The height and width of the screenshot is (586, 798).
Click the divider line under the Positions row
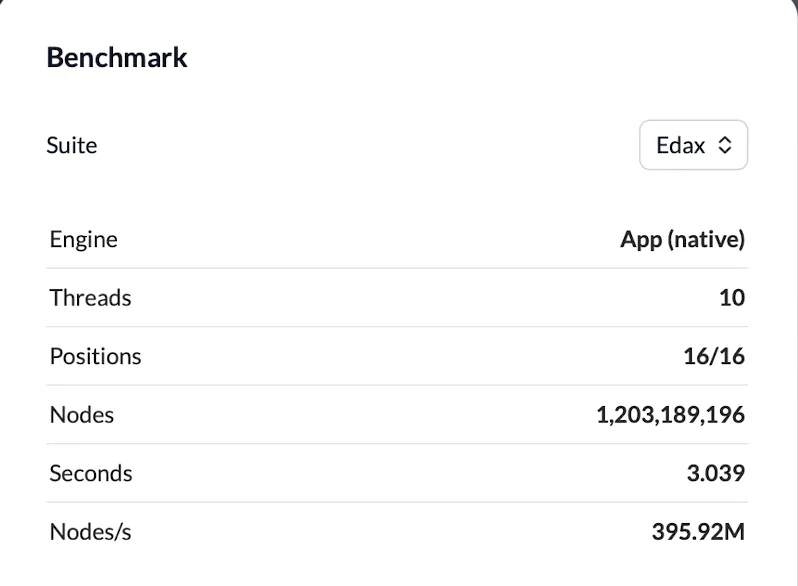click(397, 385)
